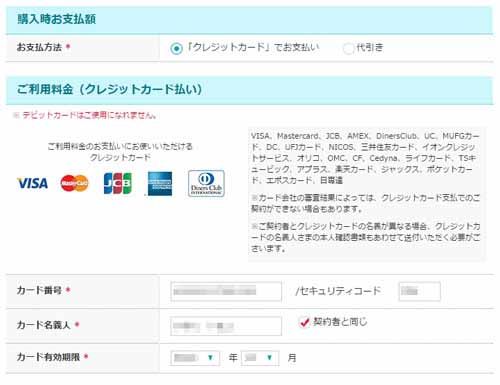Viewport: 500px width, 385px height.
Task: Click the カード名義人 label
Action: point(44,325)
